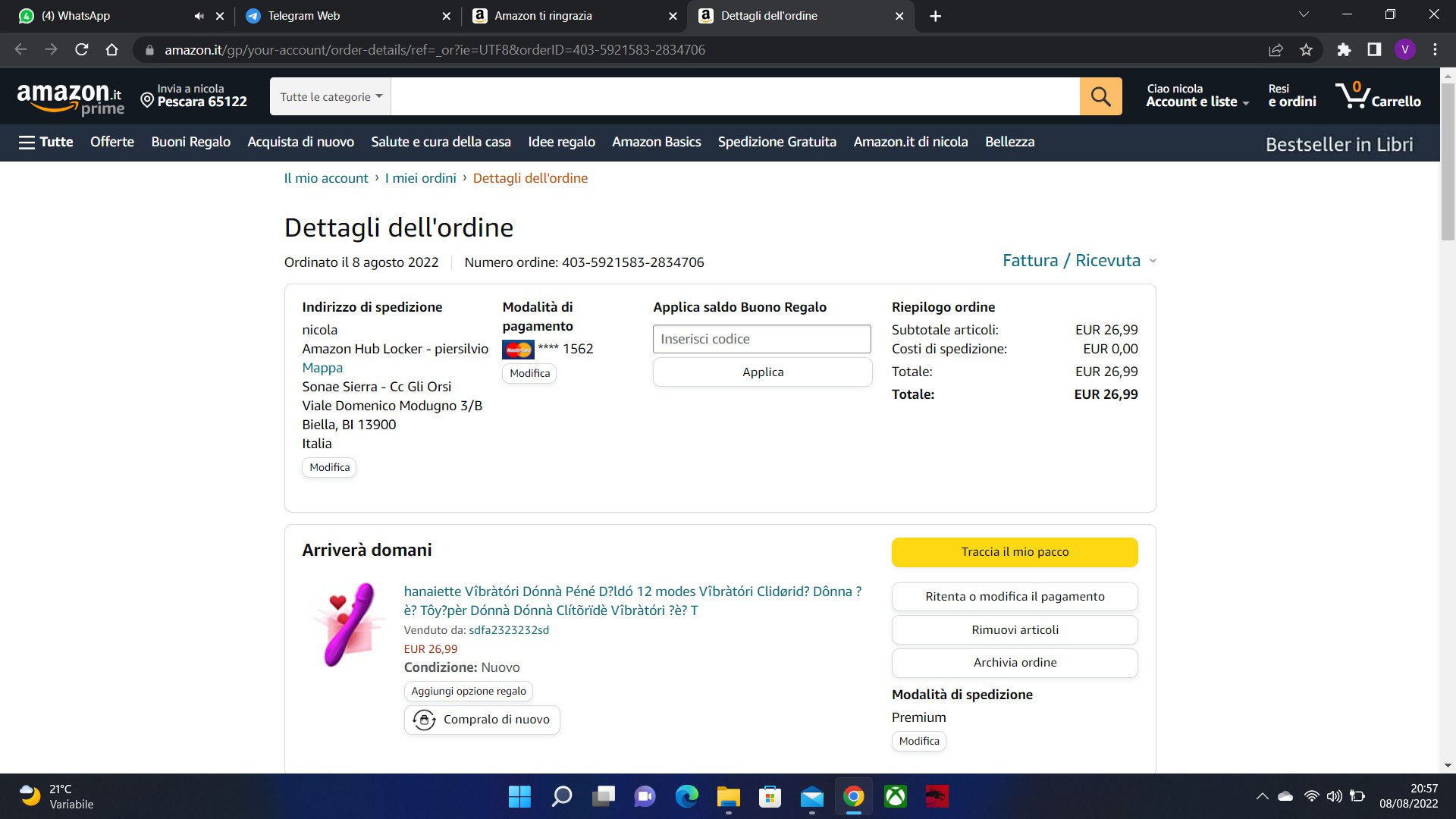Click the Amazon.it prime logo
The height and width of the screenshot is (819, 1456).
coord(70,99)
